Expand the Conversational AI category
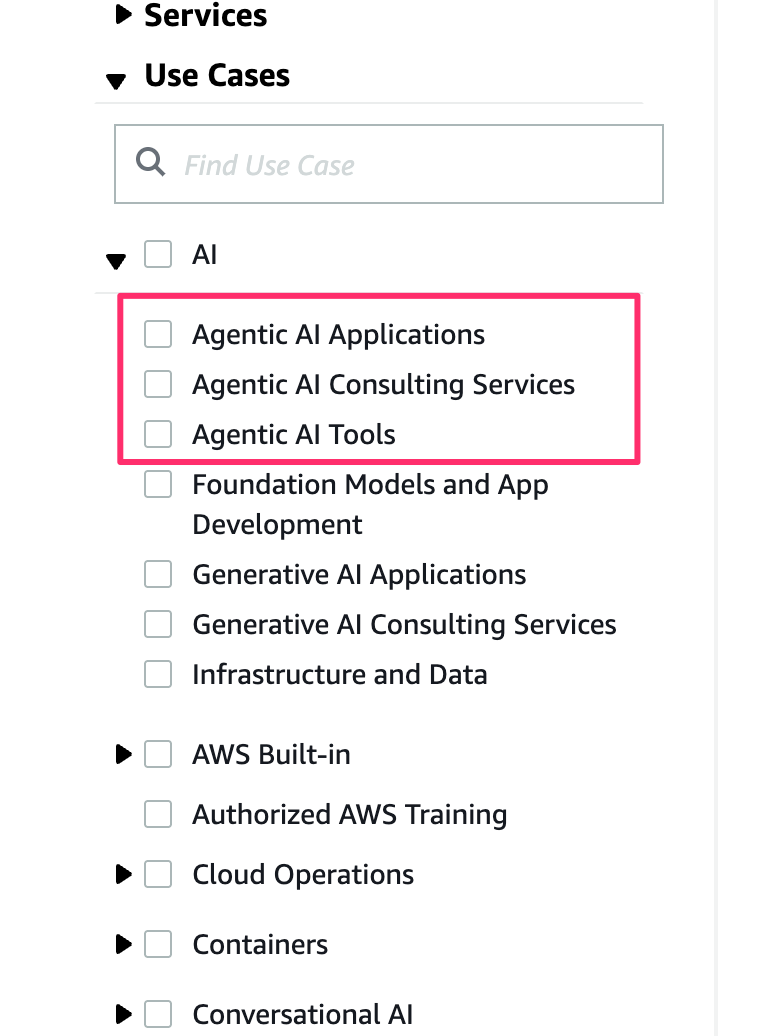The height and width of the screenshot is (1036, 766). point(123,1014)
